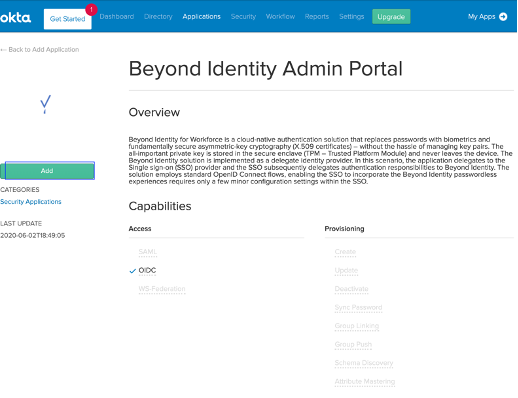Click the blue checkmark next to OIDC
The image size is (518, 398).
132,271
